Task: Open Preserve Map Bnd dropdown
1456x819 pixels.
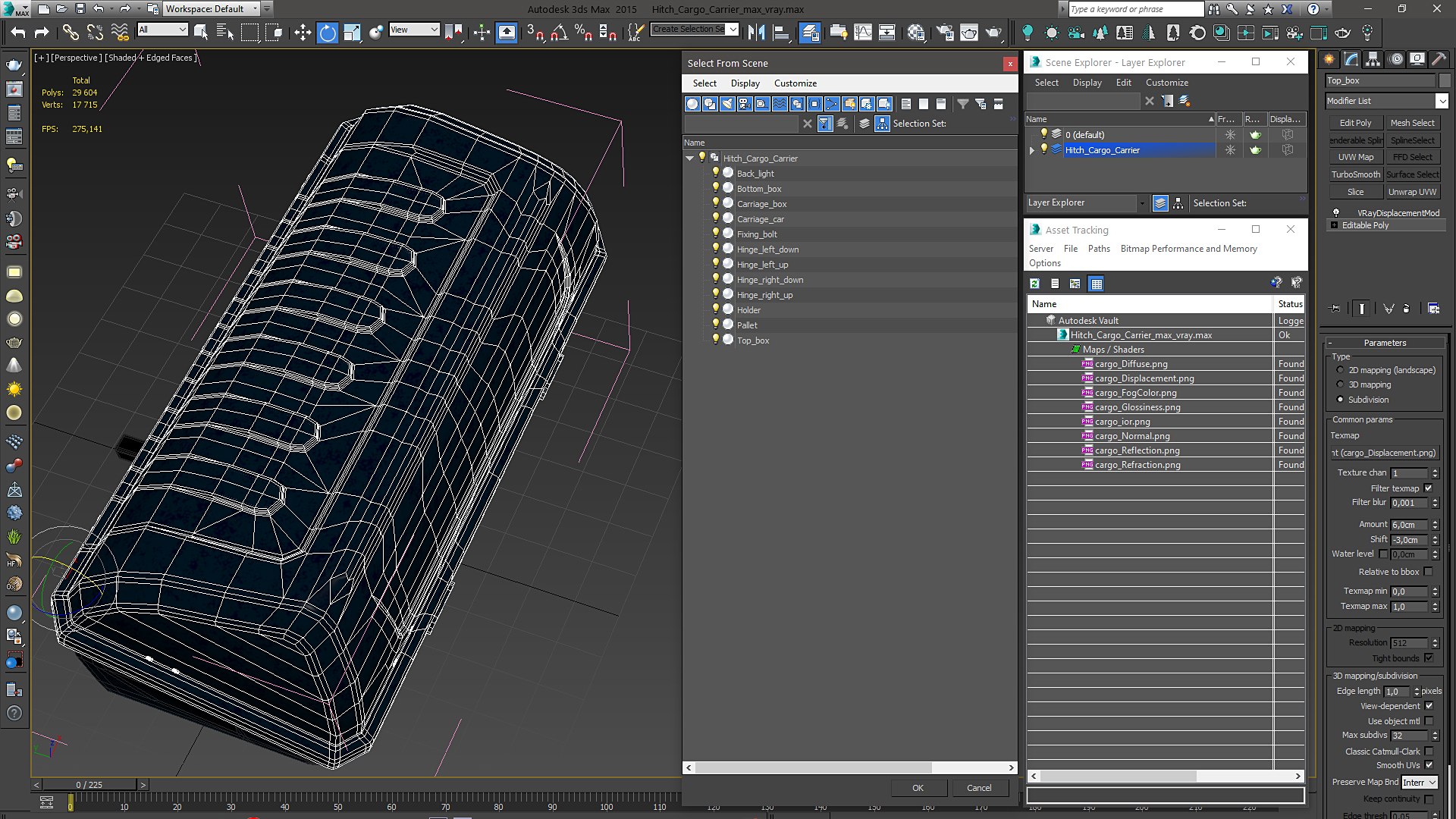Action: [x=1419, y=783]
